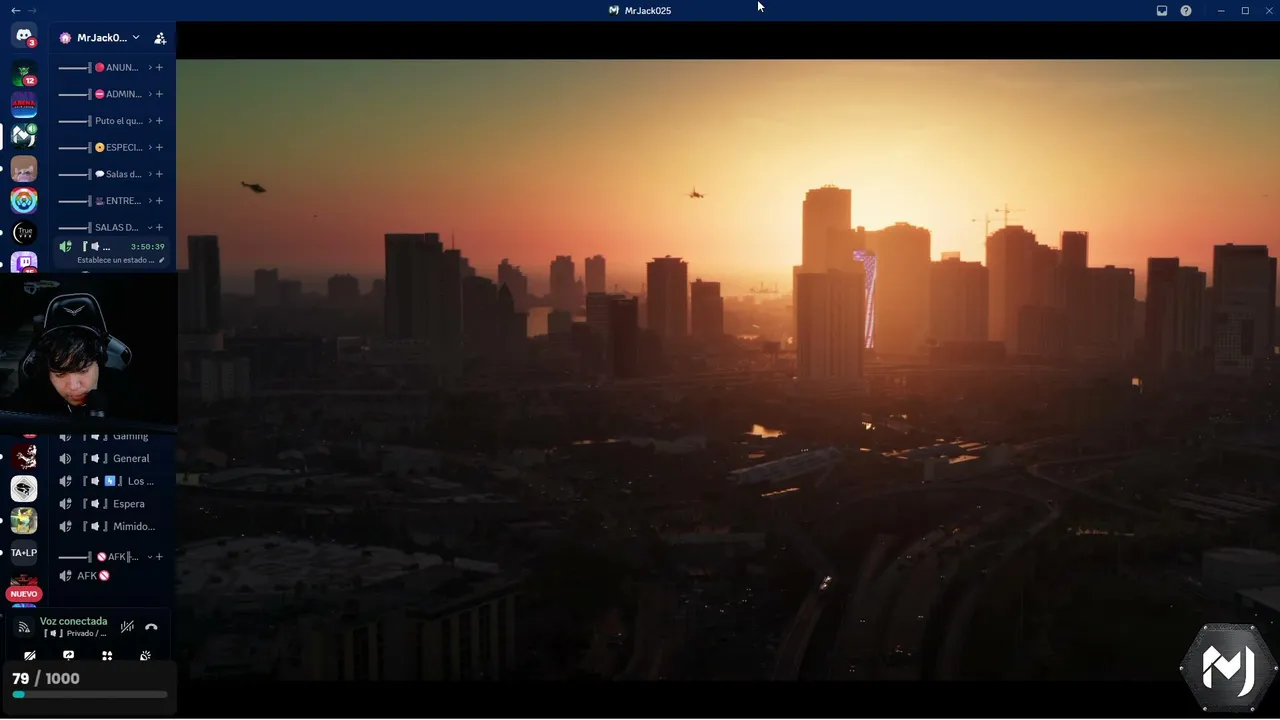Add a channel to Salas d... category
The height and width of the screenshot is (720, 1280).
[159, 174]
